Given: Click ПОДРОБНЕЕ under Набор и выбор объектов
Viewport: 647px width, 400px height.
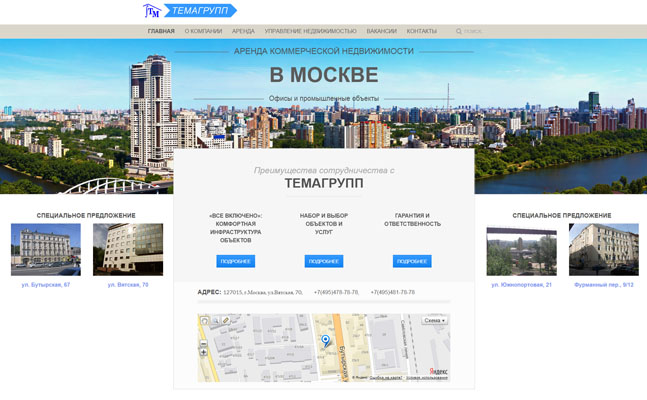Looking at the screenshot, I should tap(324, 261).
